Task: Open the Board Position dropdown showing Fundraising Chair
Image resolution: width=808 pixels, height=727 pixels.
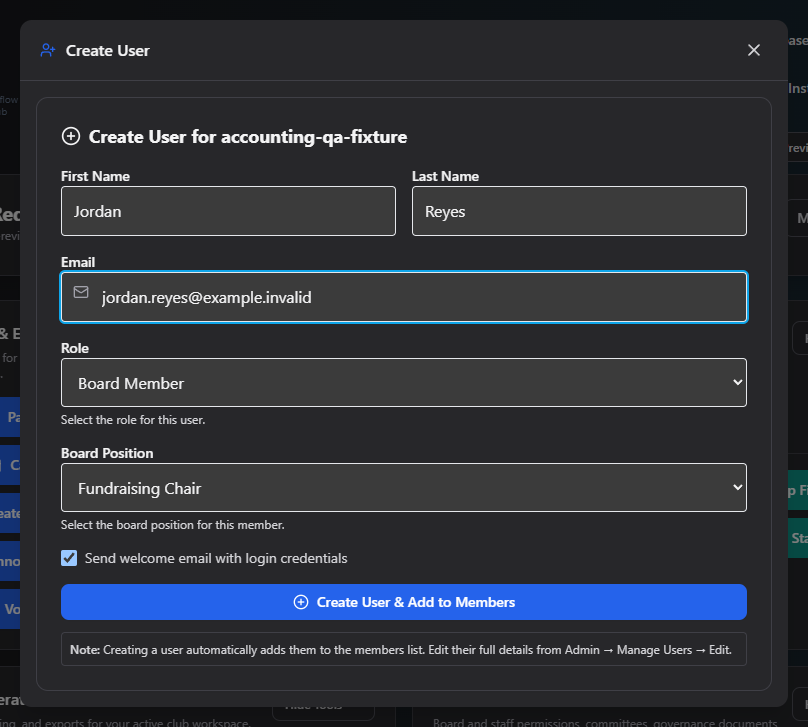Action: pos(403,488)
